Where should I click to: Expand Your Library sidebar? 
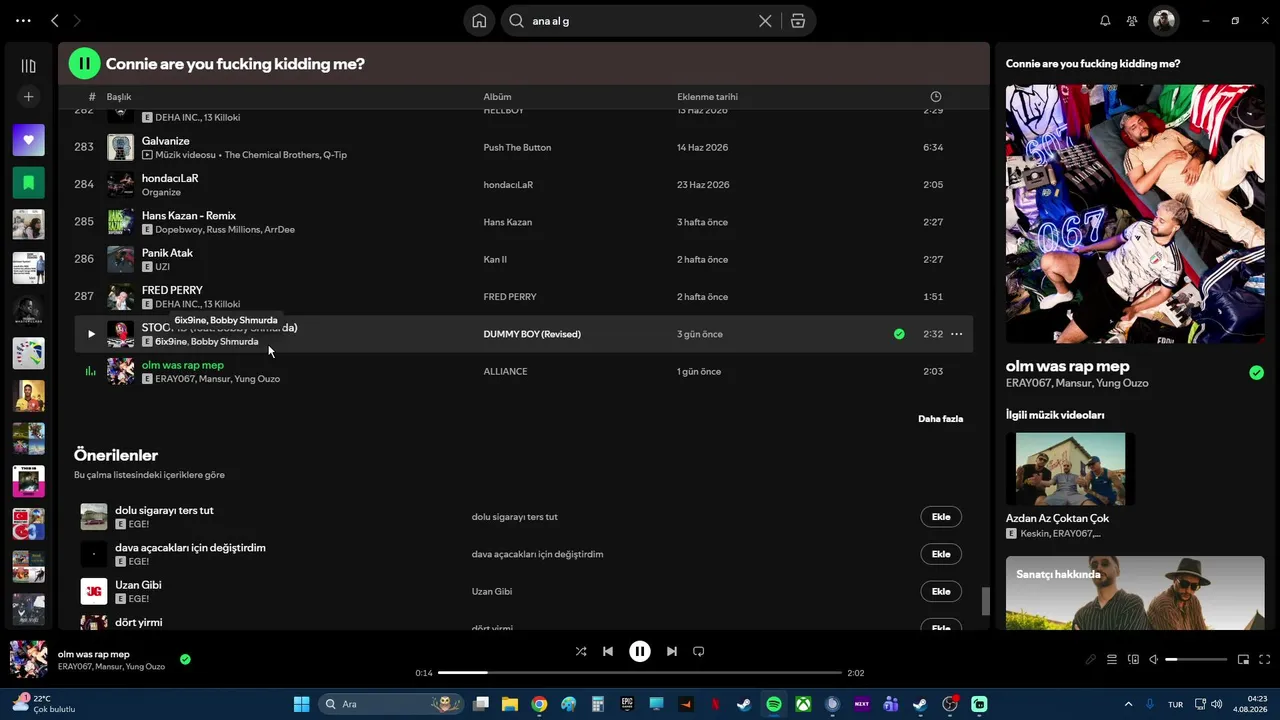(28, 66)
